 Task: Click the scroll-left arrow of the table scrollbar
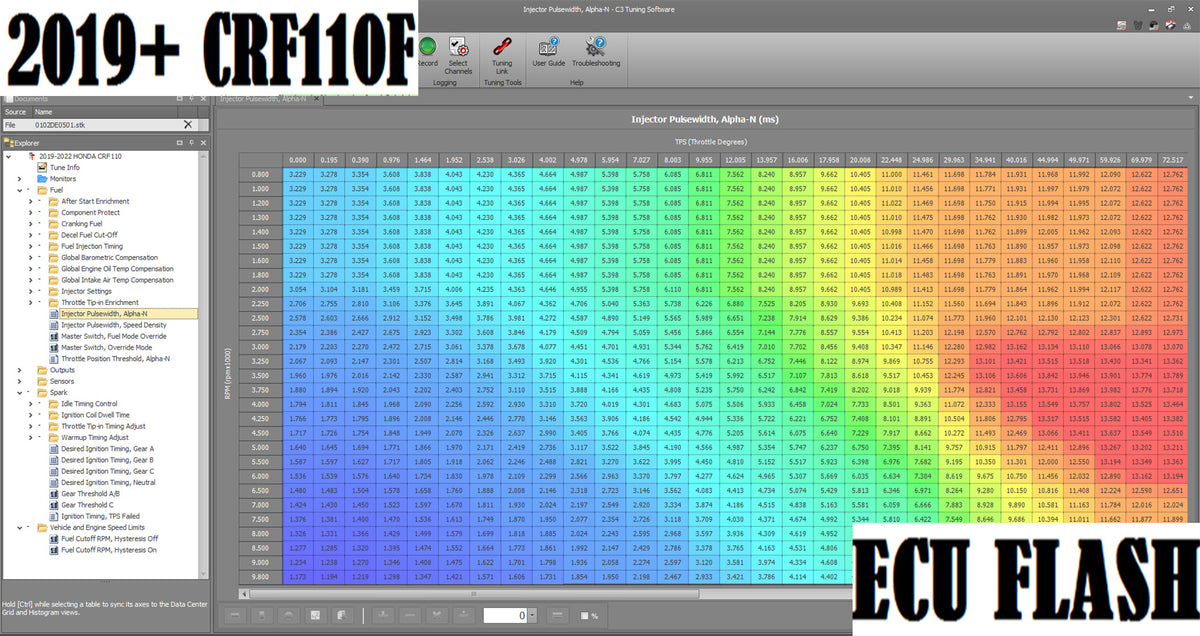coord(242,596)
